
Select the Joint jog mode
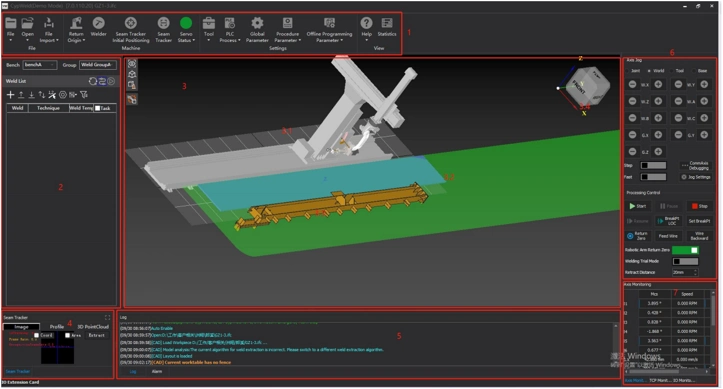[x=633, y=71]
